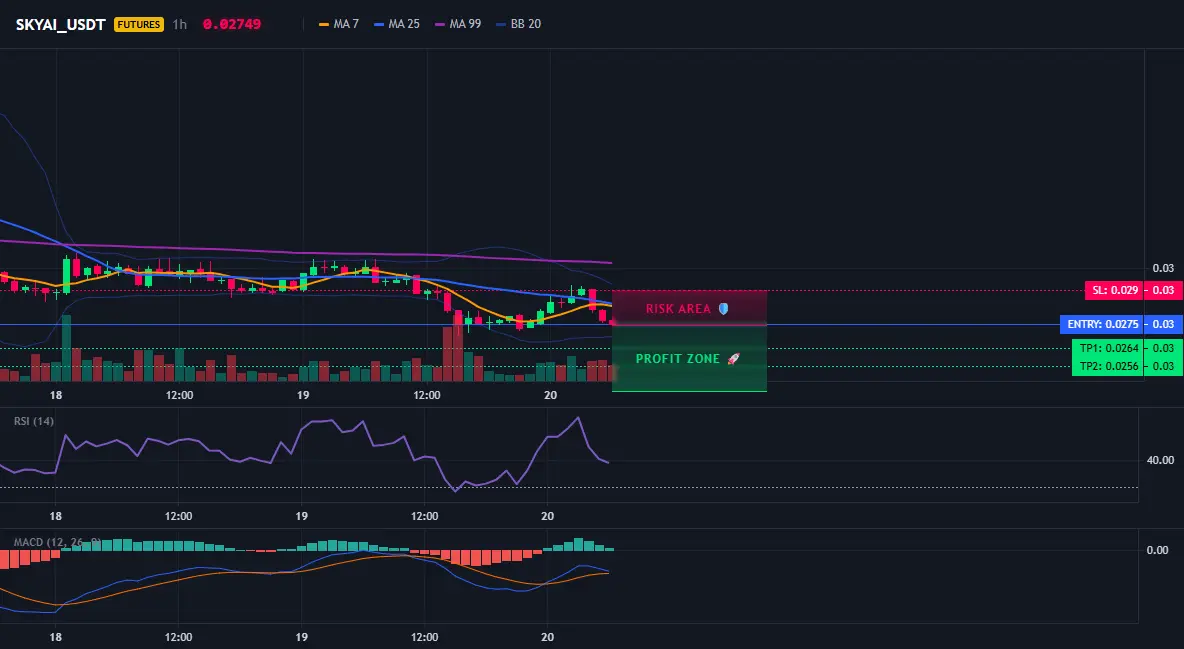The height and width of the screenshot is (649, 1184).
Task: Click the 0.02749 current price value
Action: click(x=232, y=24)
